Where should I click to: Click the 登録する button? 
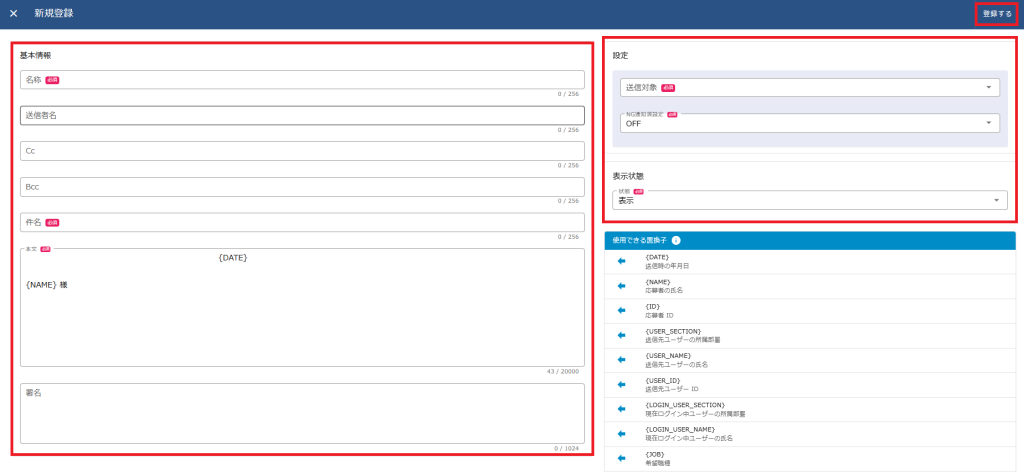point(996,14)
